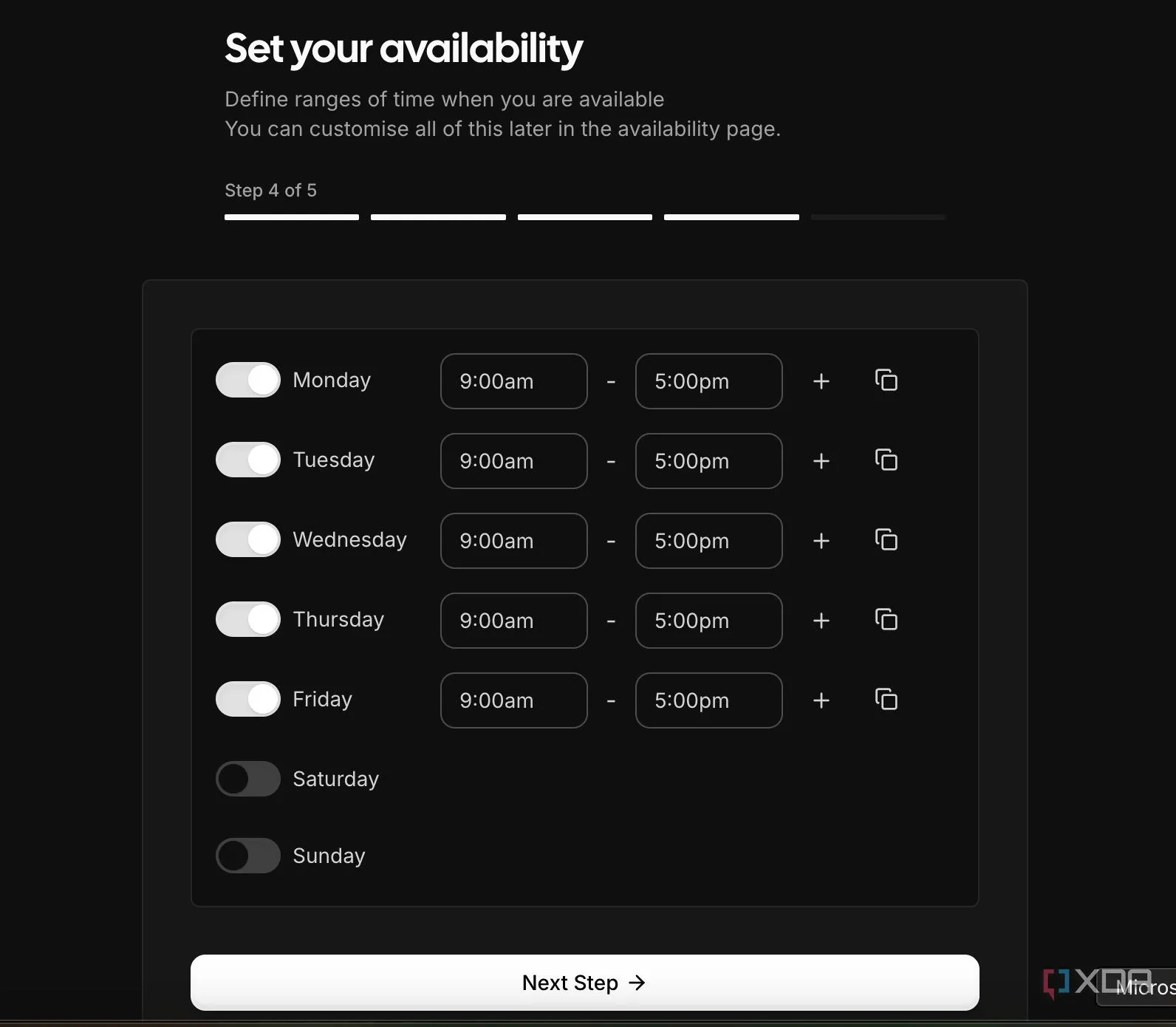Open Wednesday end time dropdown
The height and width of the screenshot is (1027, 1176).
coord(708,541)
